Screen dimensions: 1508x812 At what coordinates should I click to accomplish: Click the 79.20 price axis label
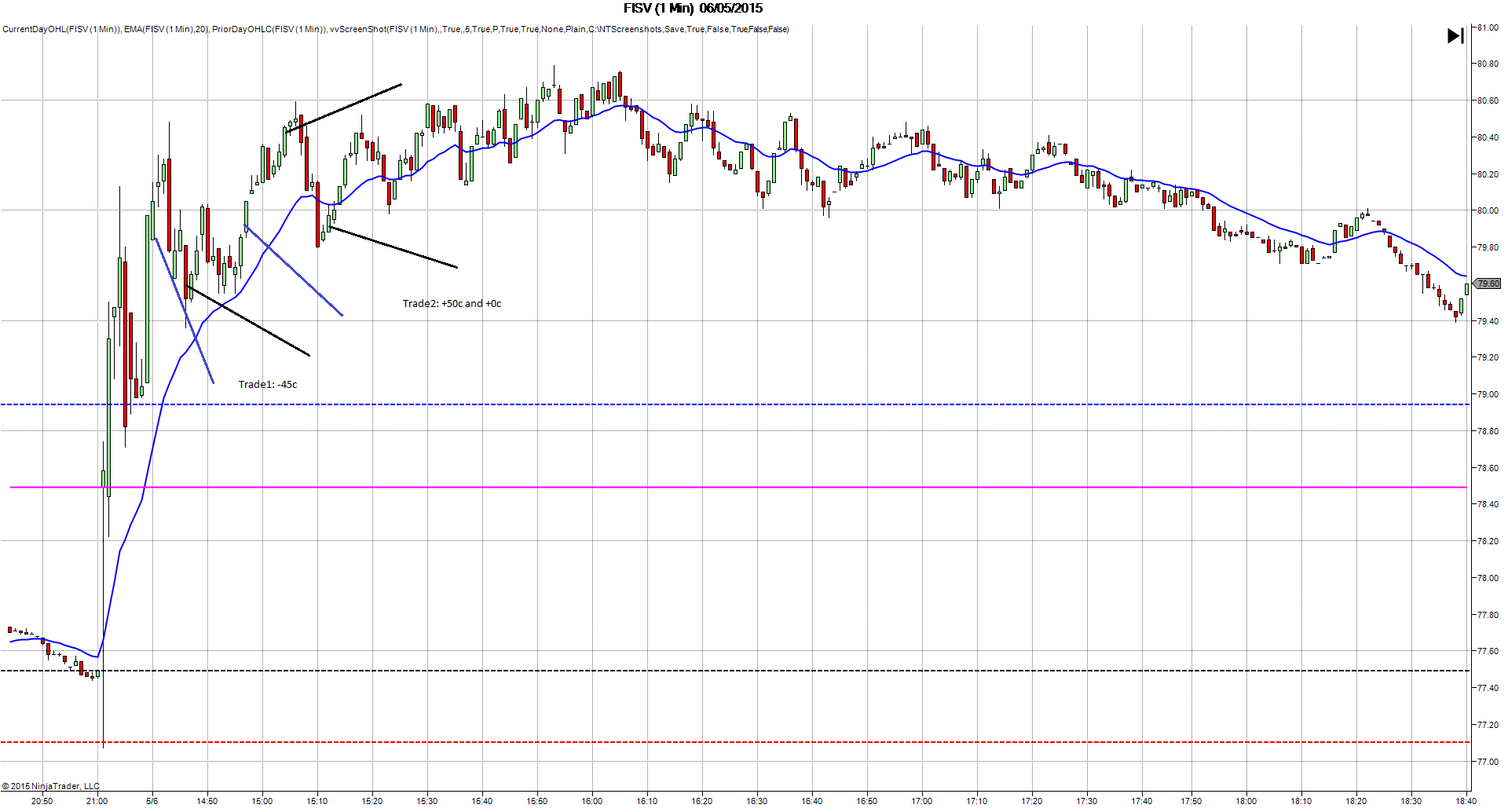tap(1488, 357)
